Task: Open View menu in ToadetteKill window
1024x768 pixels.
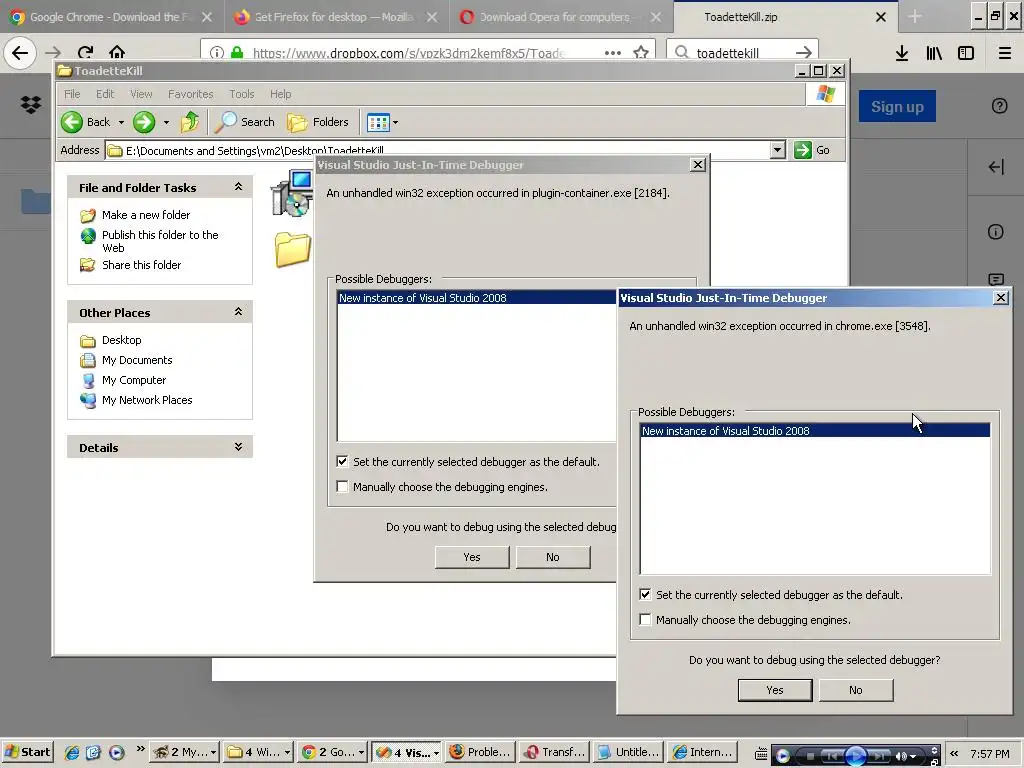Action: click(141, 94)
